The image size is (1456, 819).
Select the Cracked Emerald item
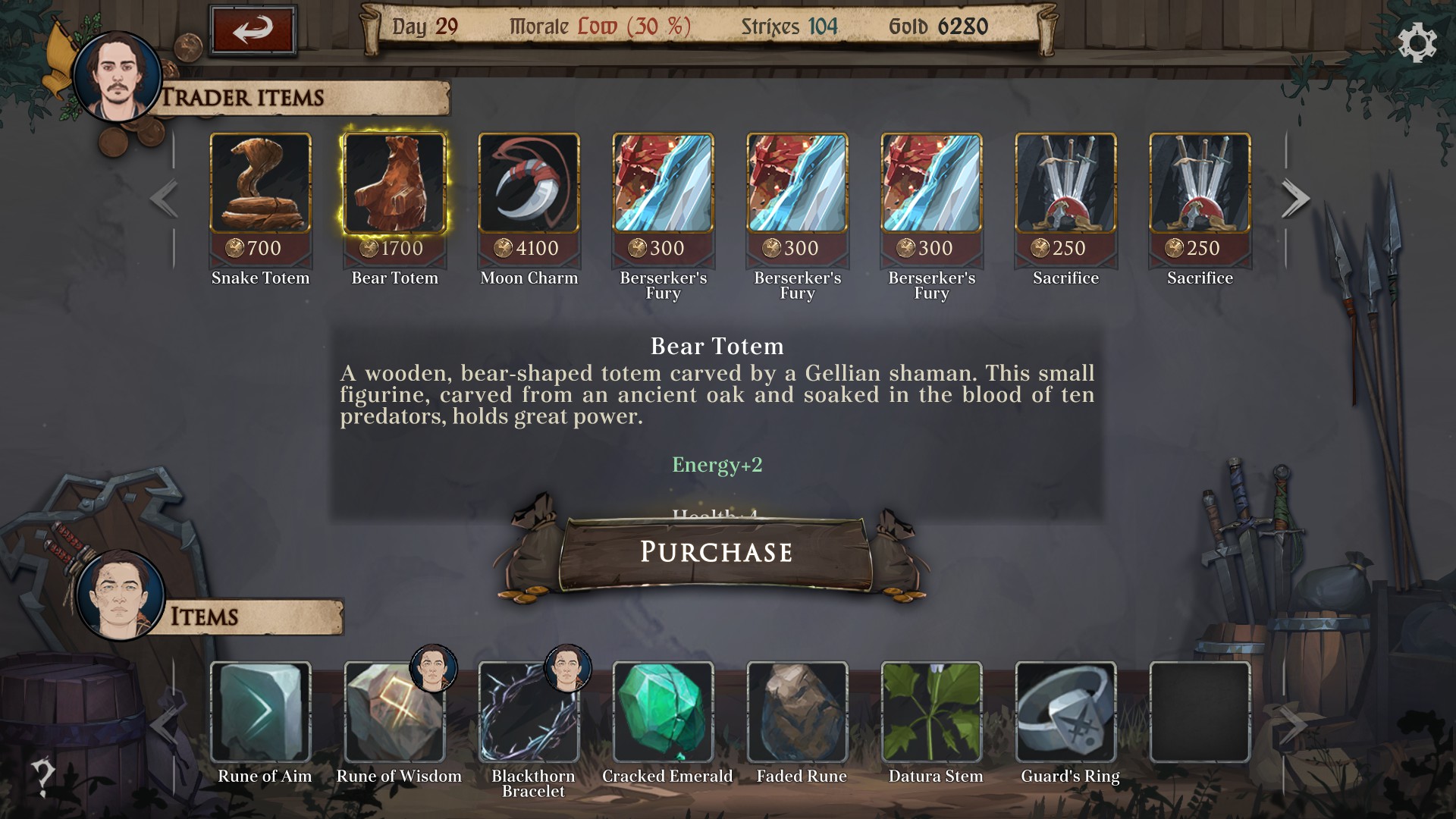coord(663,712)
